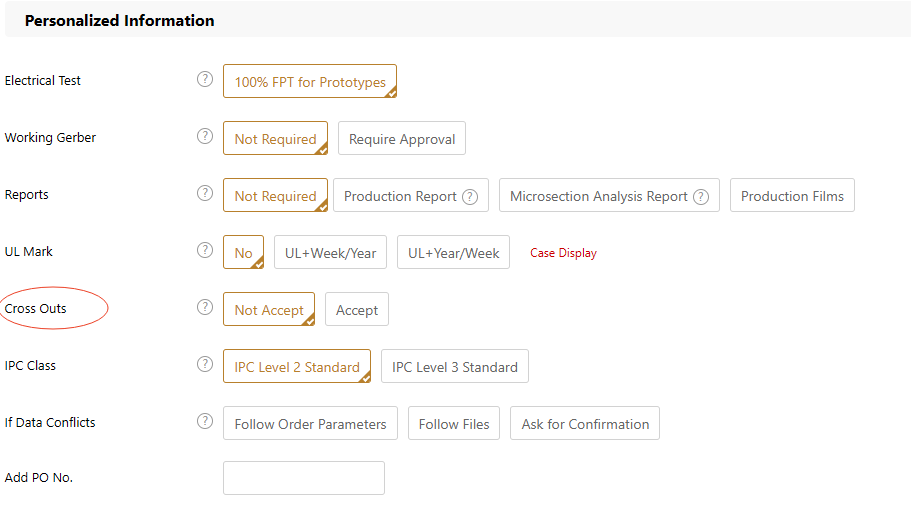Click help icon beside Working Gerber

coord(205,137)
